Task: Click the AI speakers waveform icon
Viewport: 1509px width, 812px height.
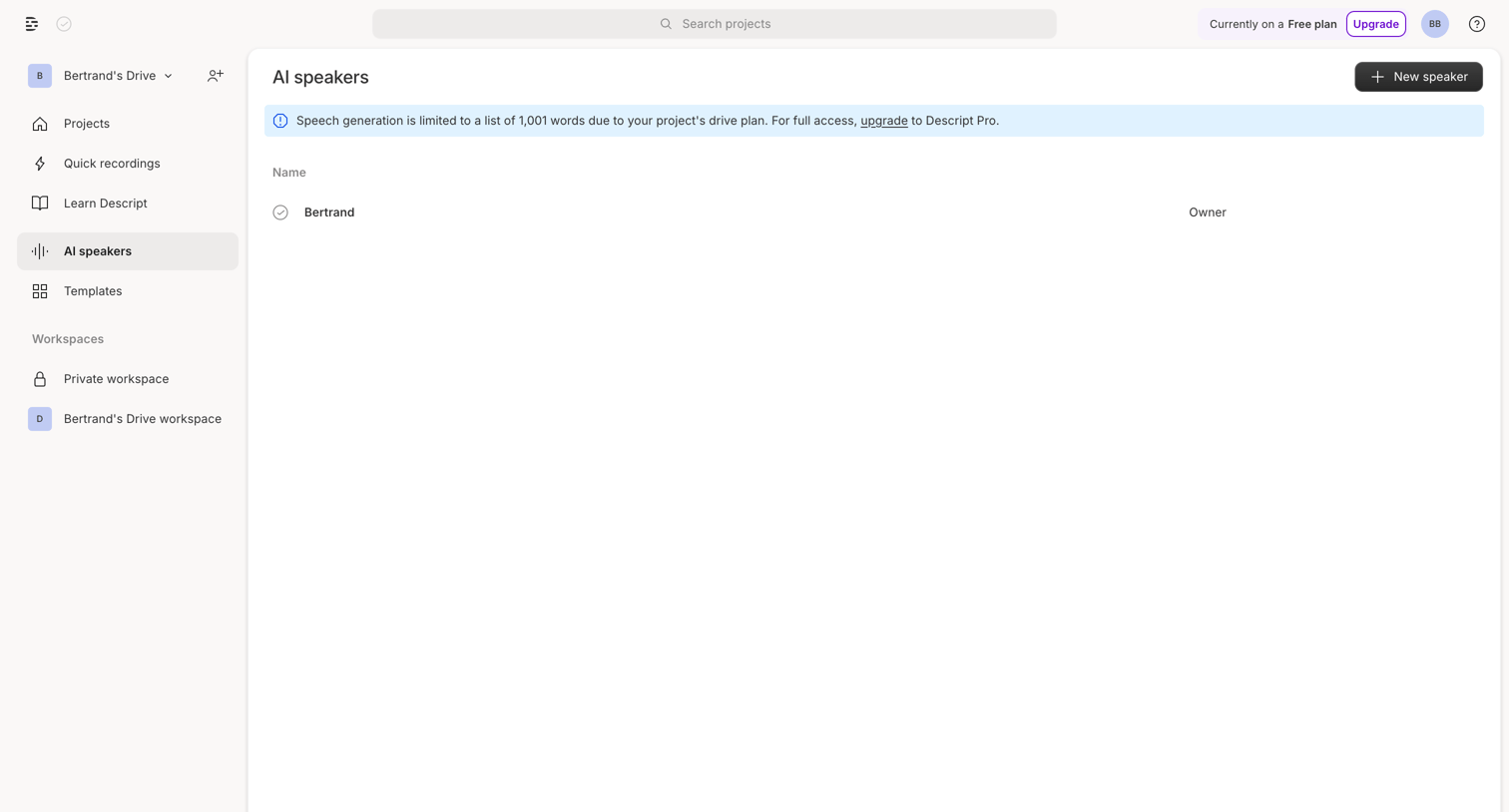Action: tap(40, 251)
